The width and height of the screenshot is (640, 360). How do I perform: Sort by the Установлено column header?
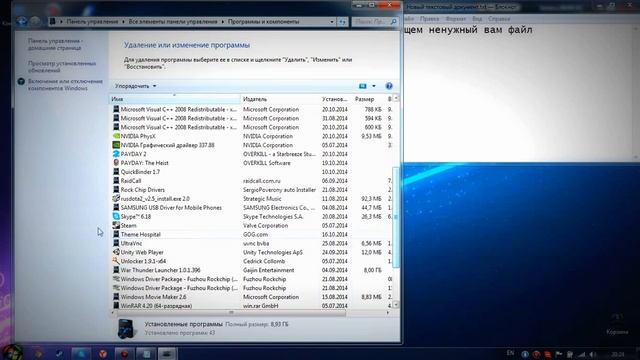click(336, 99)
